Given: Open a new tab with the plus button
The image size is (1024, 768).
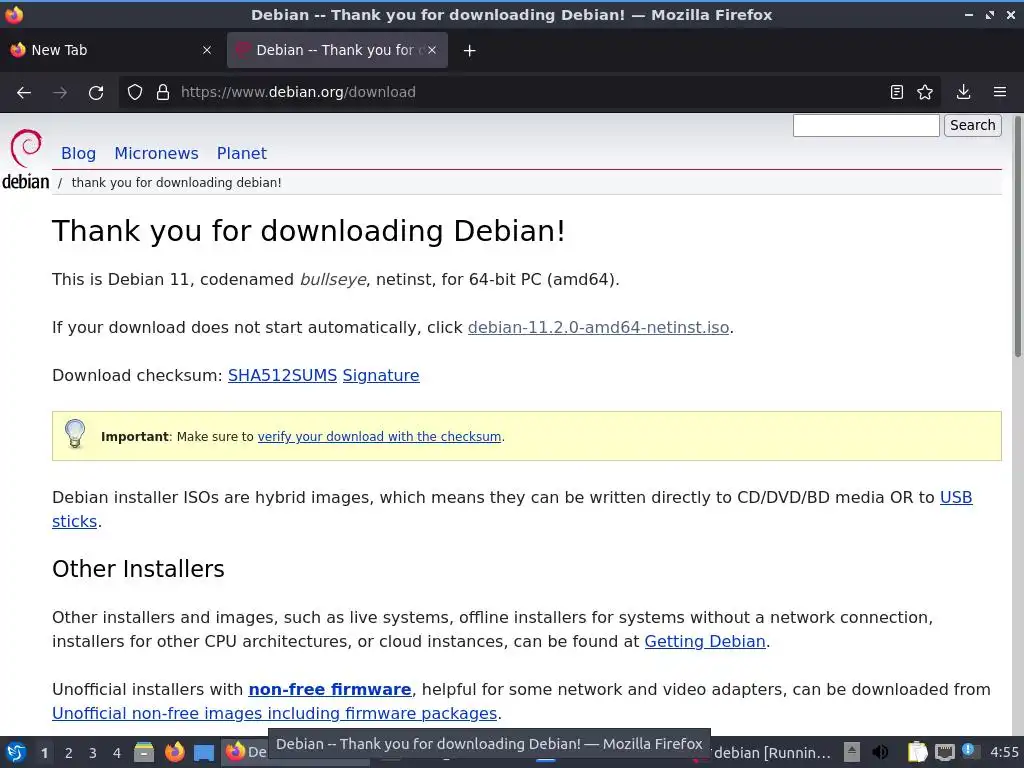Looking at the screenshot, I should pyautogui.click(x=470, y=50).
